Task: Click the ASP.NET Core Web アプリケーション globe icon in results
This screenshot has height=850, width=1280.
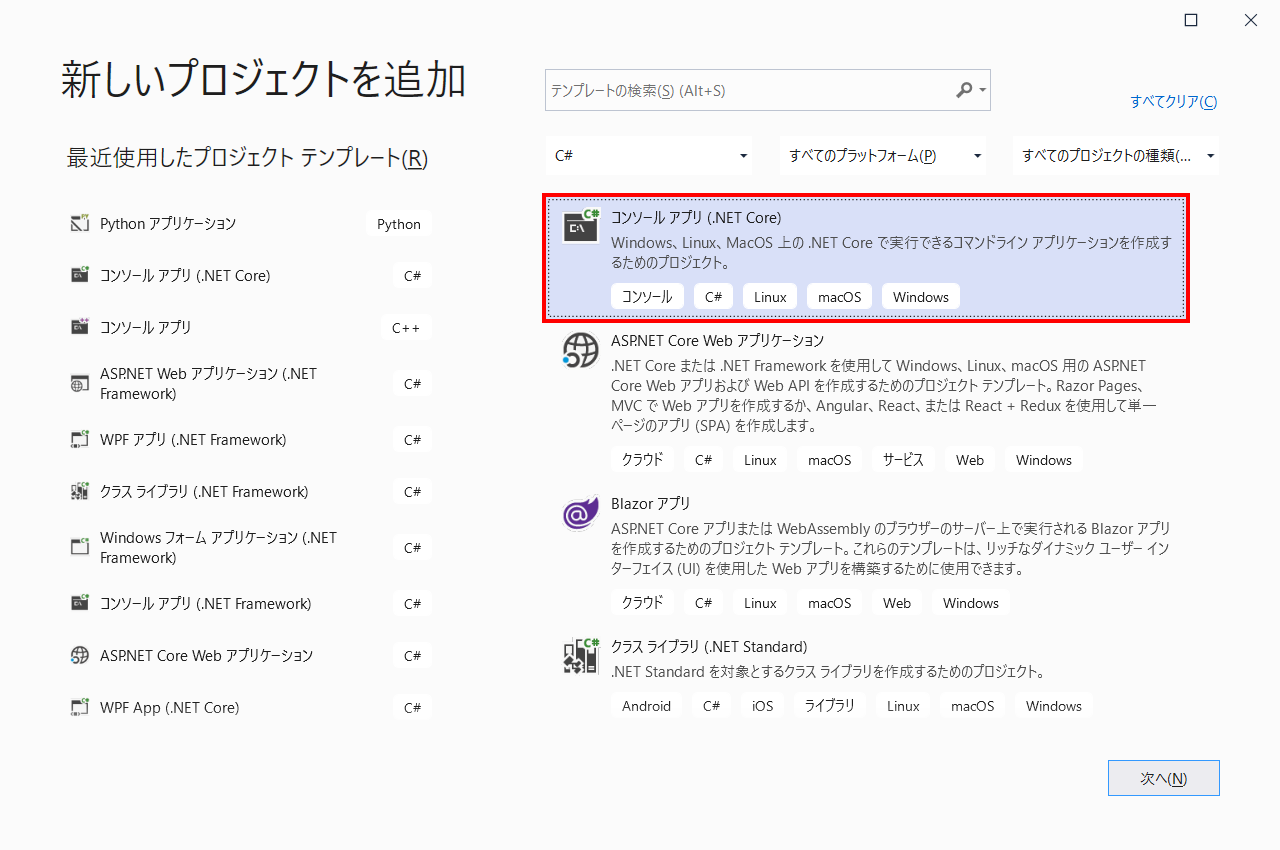Action: [580, 350]
